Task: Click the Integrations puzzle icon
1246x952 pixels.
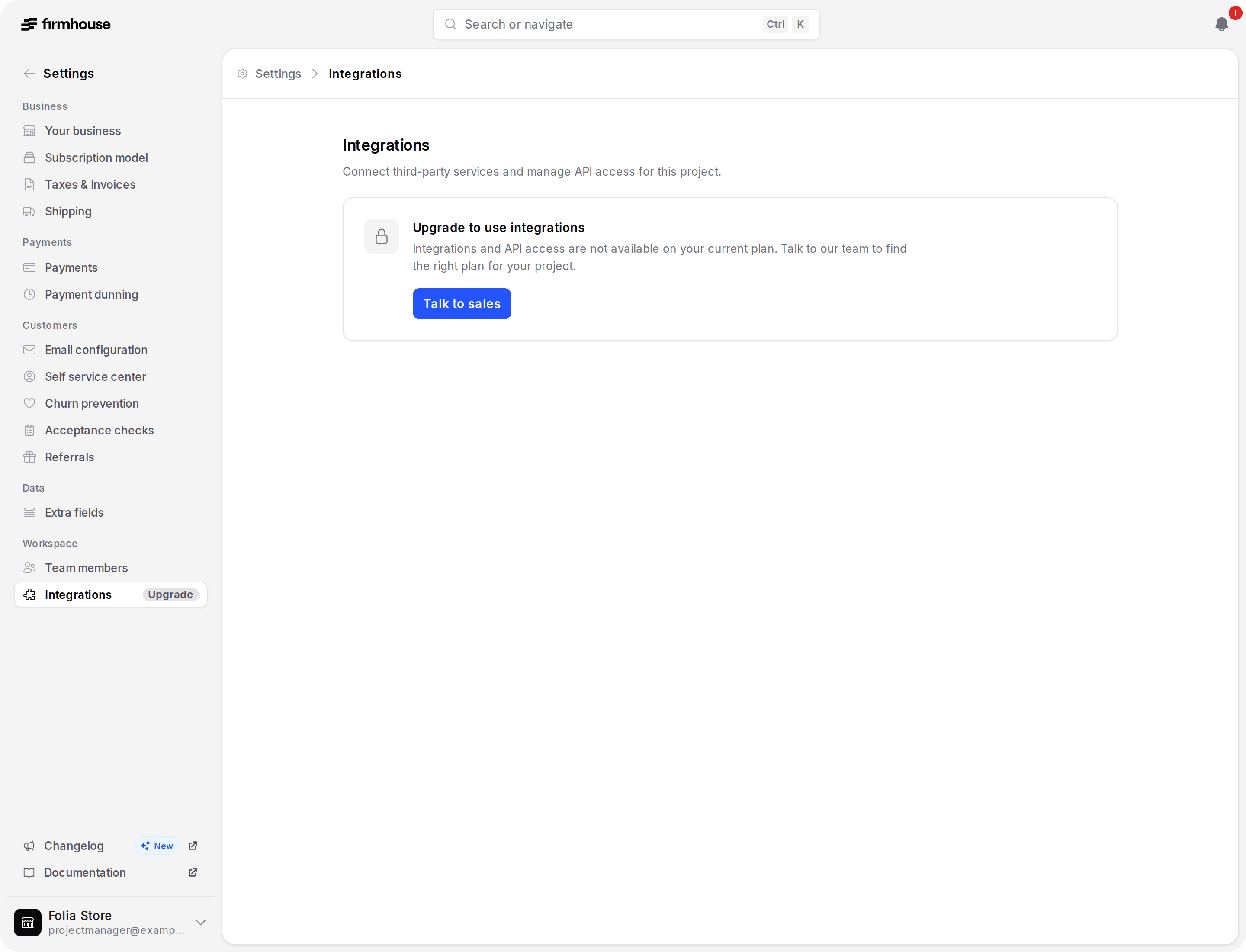Action: (x=29, y=595)
